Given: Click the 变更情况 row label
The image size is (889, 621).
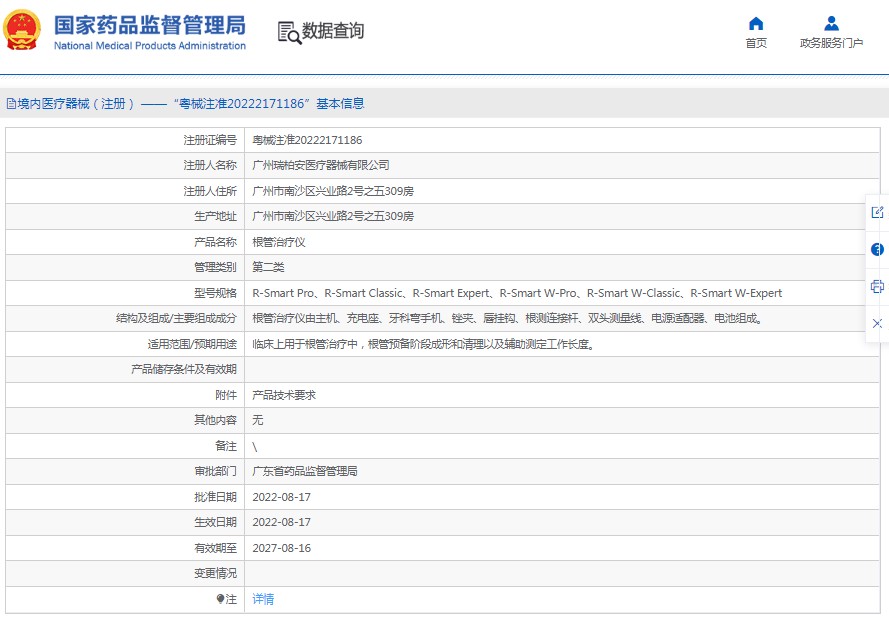Looking at the screenshot, I should point(215,573).
